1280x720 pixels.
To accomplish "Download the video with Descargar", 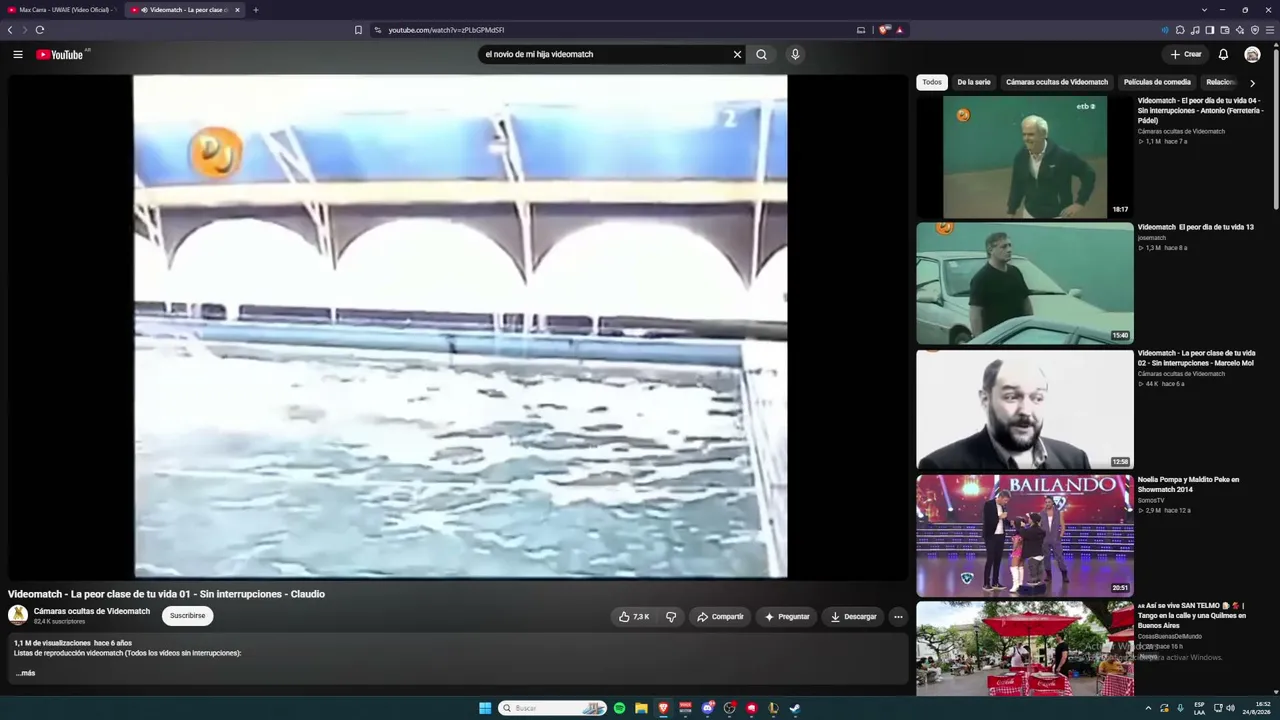I will (853, 617).
